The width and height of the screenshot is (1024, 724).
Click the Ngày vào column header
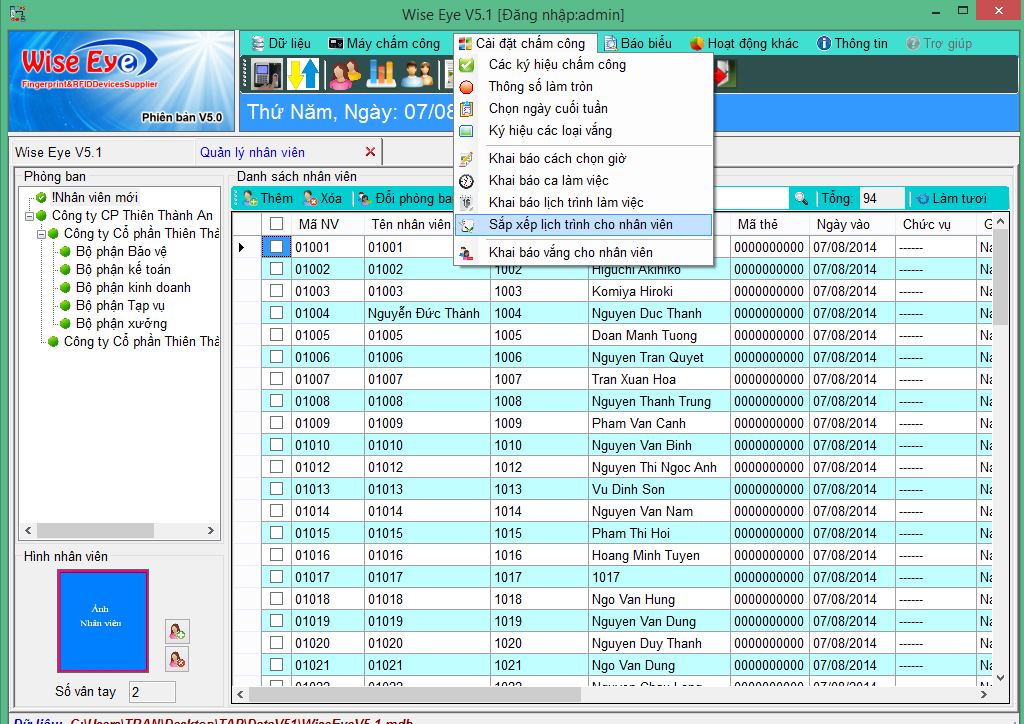852,225
